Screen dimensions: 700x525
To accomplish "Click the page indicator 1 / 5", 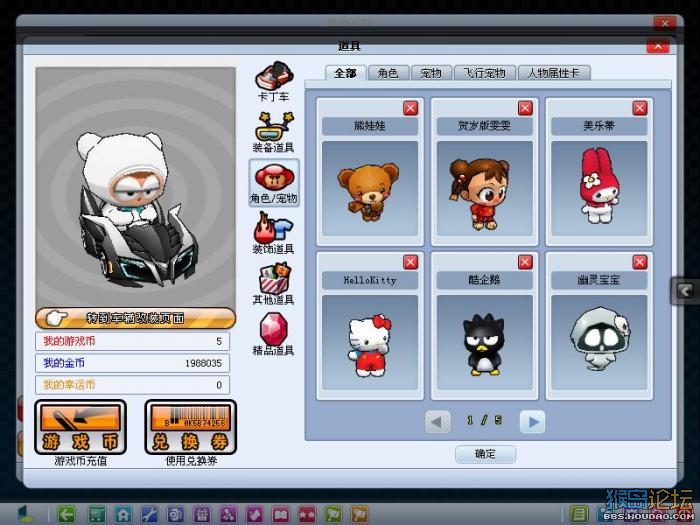I will coord(484,420).
